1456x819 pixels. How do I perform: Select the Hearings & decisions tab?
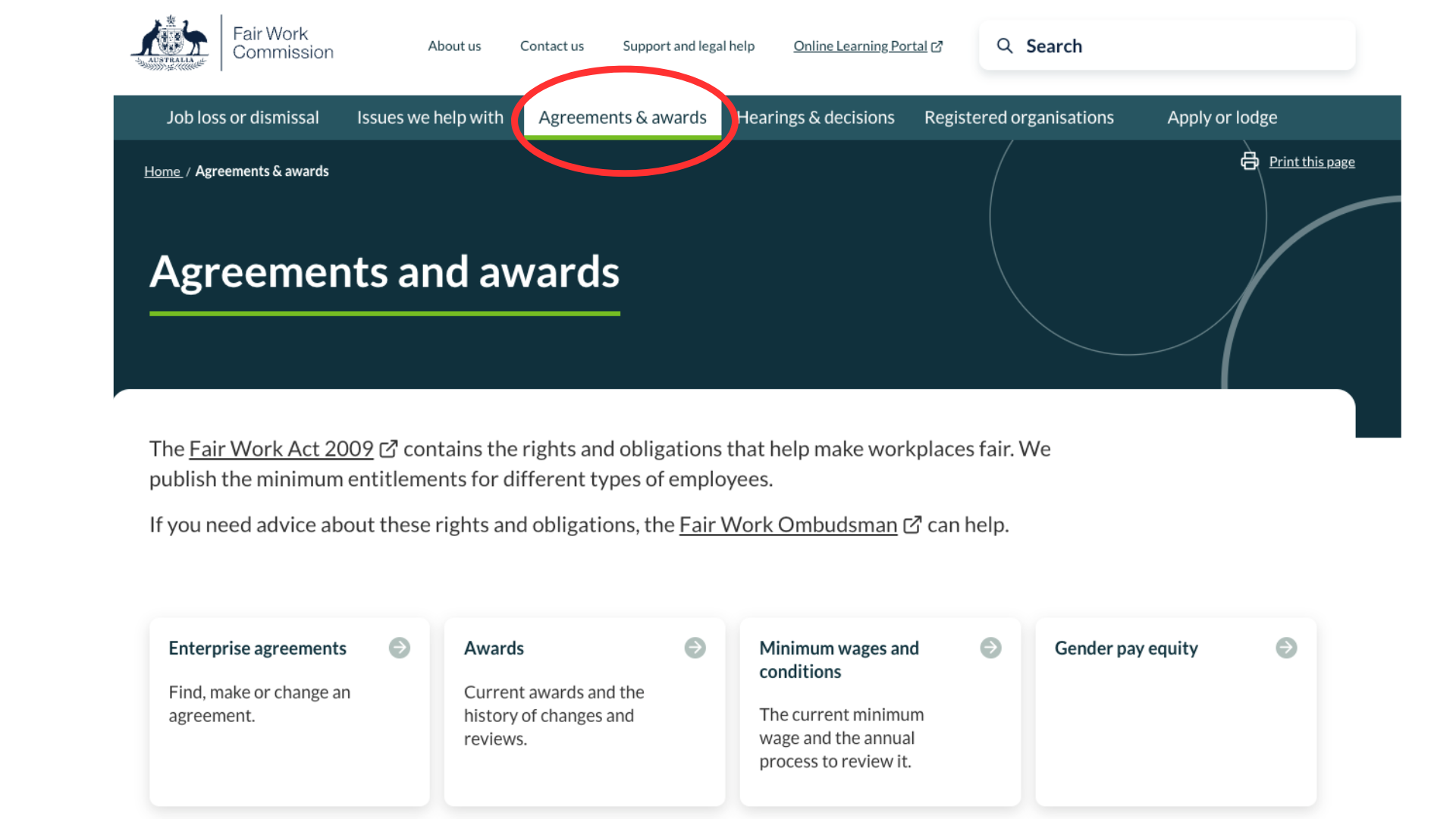(815, 117)
